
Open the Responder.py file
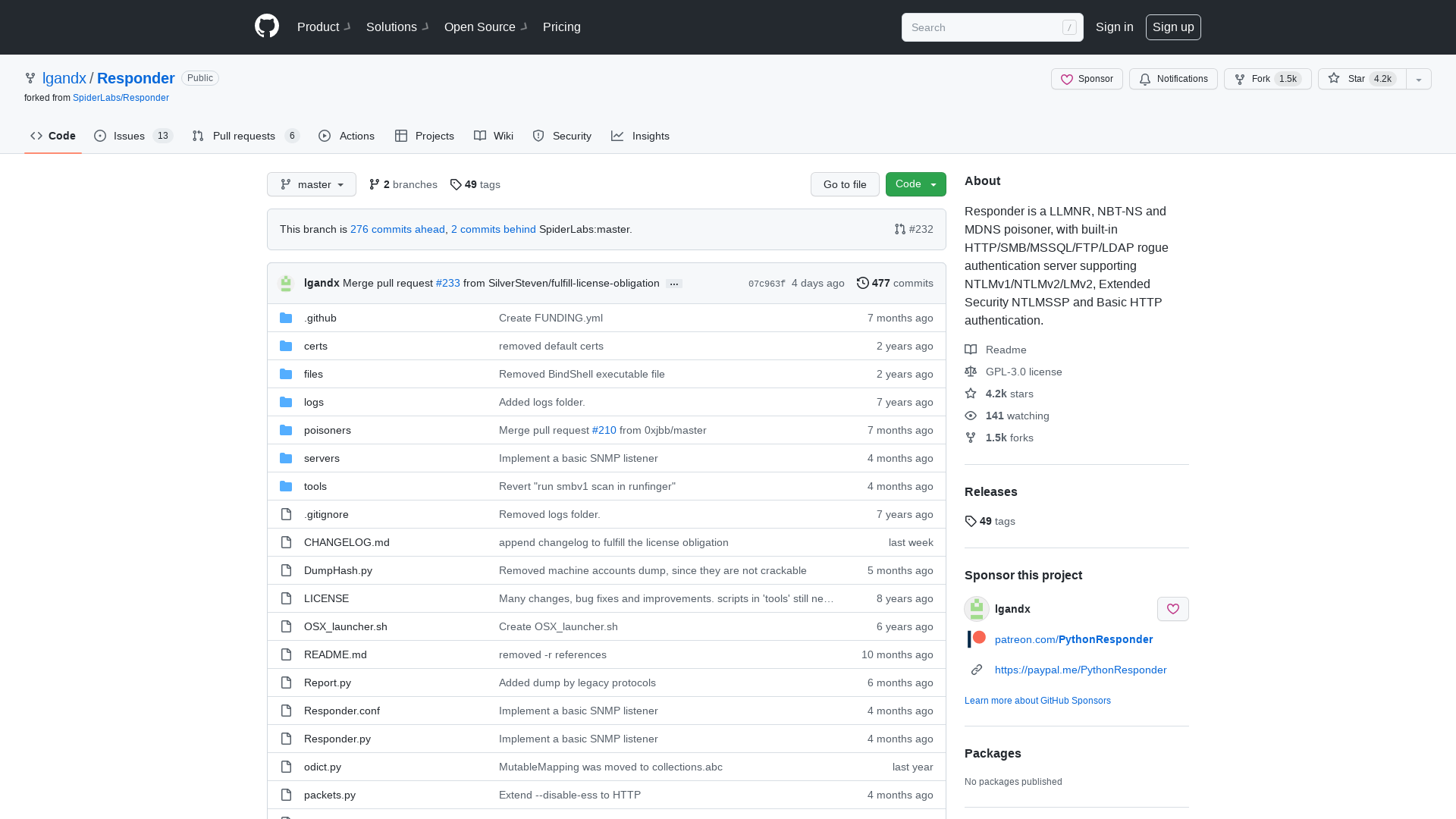click(x=337, y=739)
